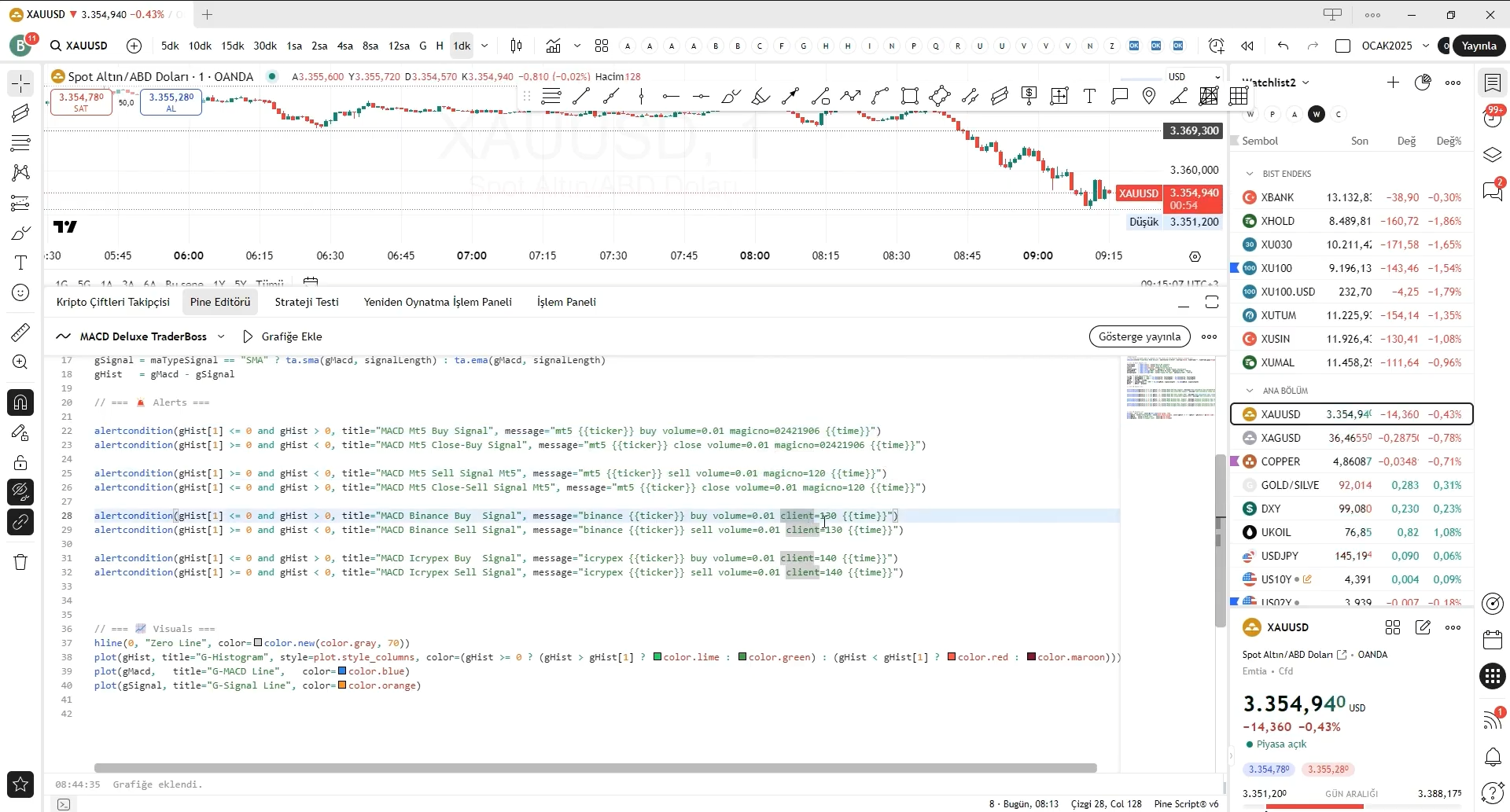Toggle magnet mode for drawings
This screenshot has width=1510, height=812.
[20, 402]
